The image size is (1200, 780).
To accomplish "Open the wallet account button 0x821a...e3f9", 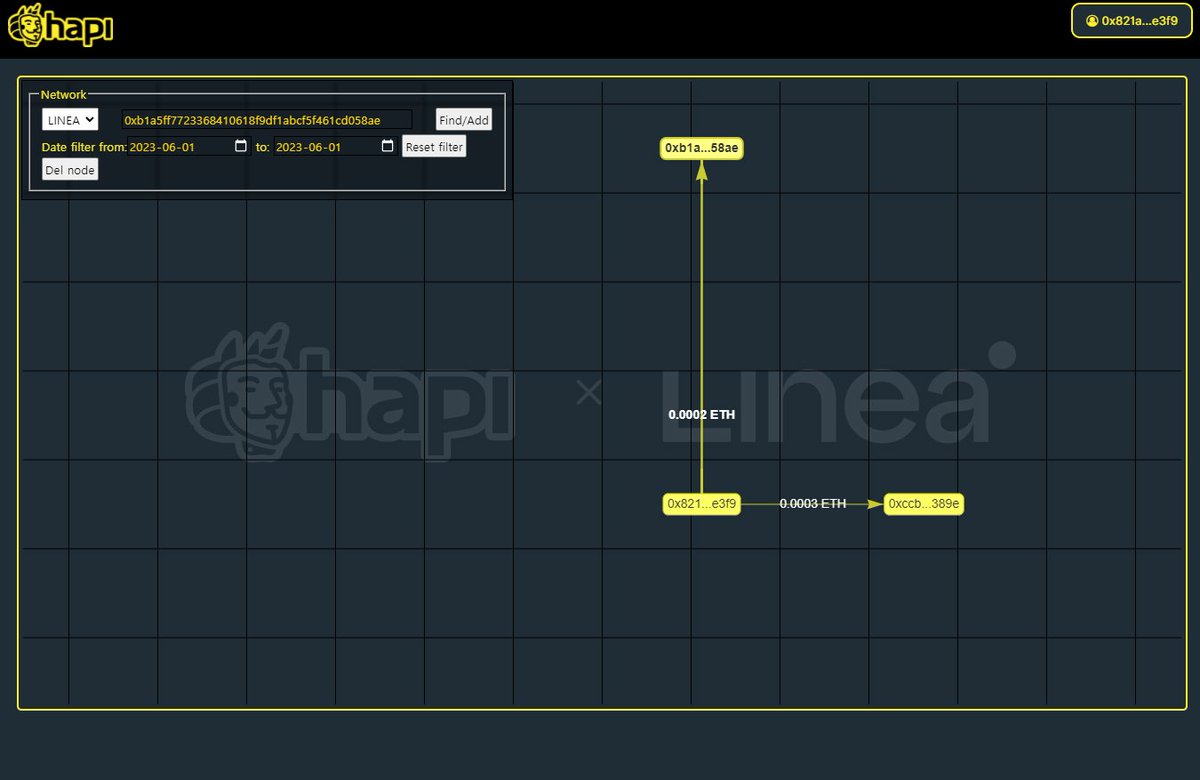I will pos(1131,20).
